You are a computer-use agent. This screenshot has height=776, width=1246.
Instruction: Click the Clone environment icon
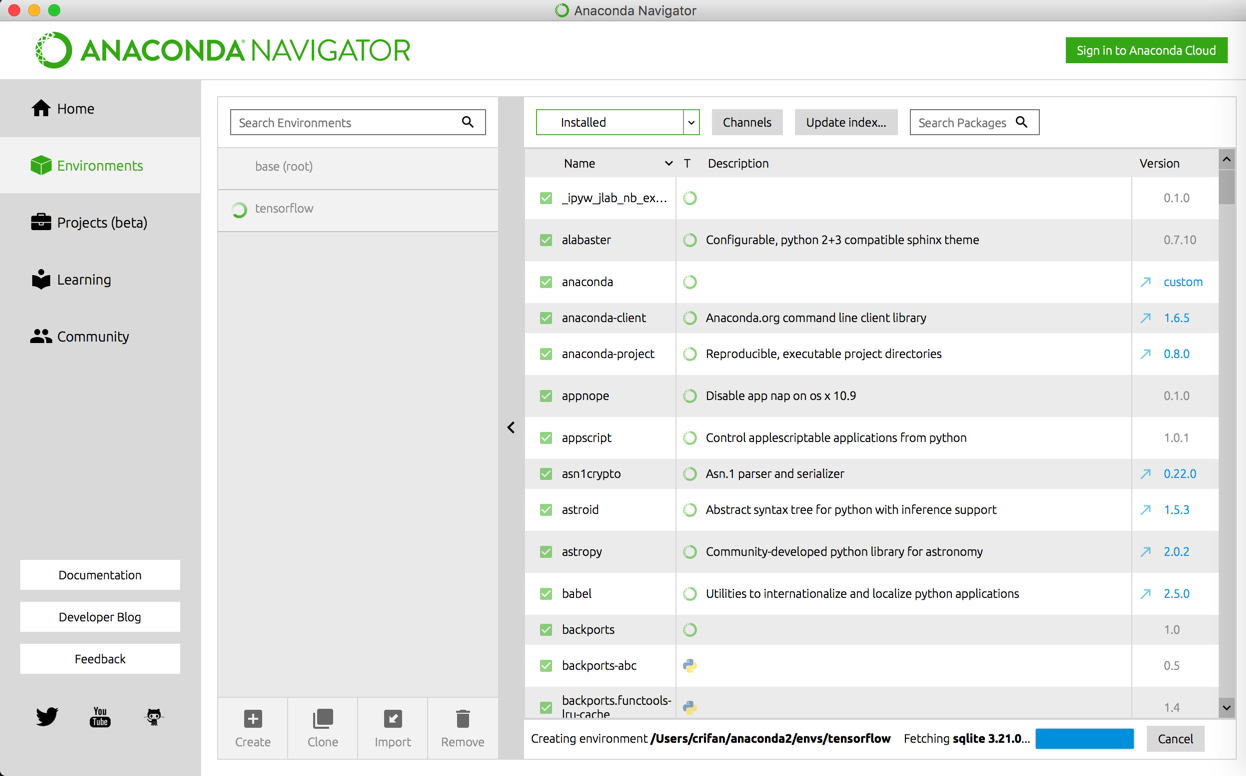(323, 719)
